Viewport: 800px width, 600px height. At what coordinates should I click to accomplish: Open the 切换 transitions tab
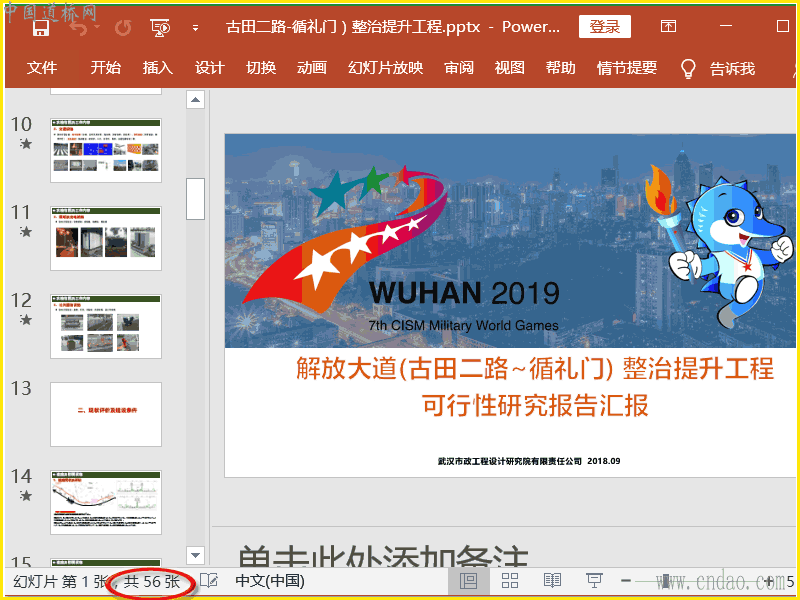pos(261,68)
